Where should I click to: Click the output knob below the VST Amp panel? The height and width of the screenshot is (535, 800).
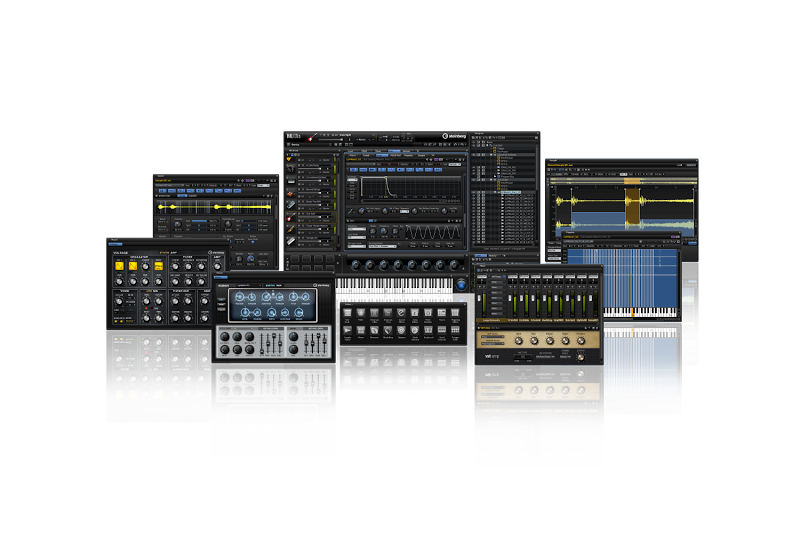click(581, 357)
